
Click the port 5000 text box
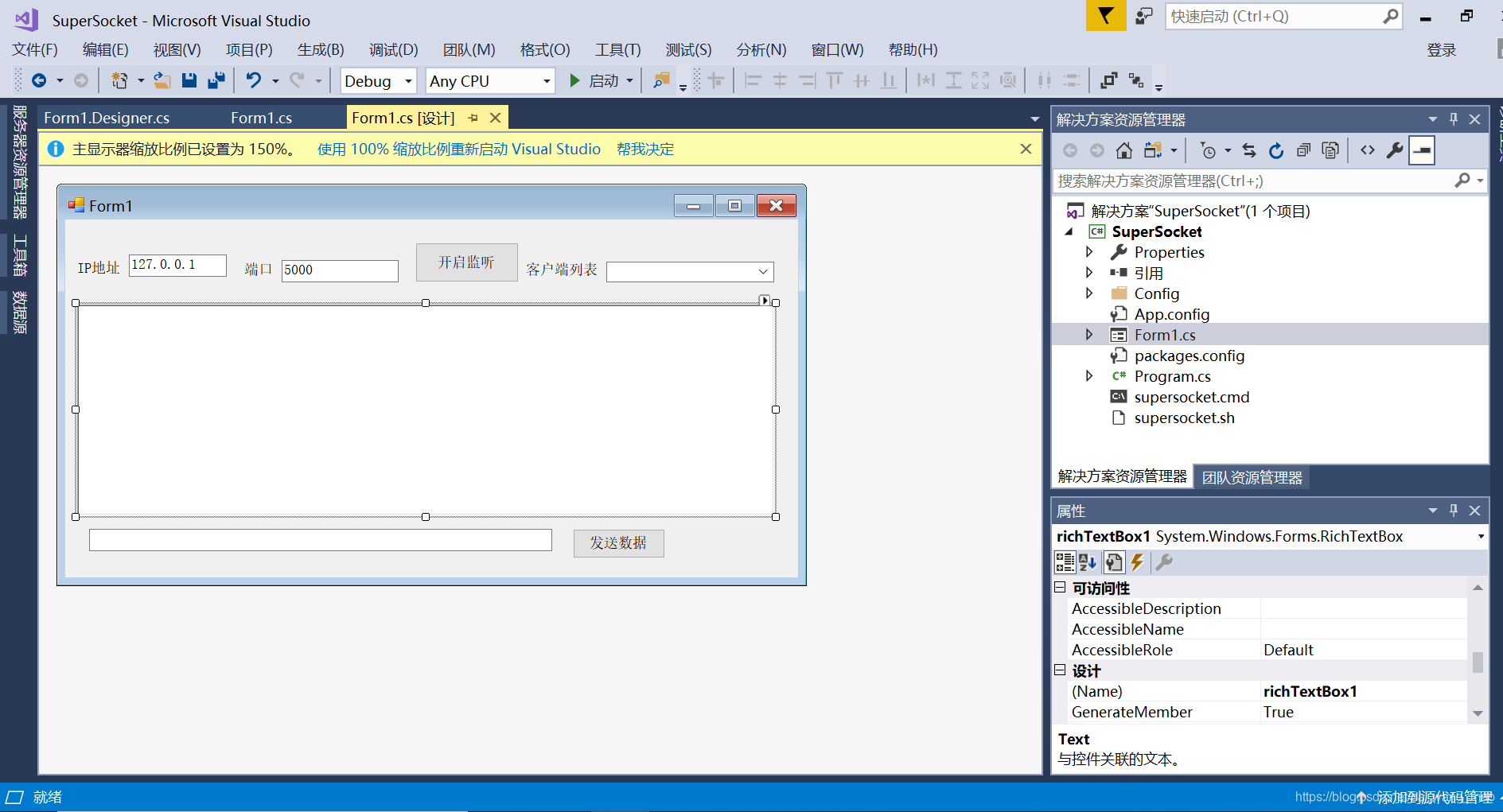pos(340,270)
